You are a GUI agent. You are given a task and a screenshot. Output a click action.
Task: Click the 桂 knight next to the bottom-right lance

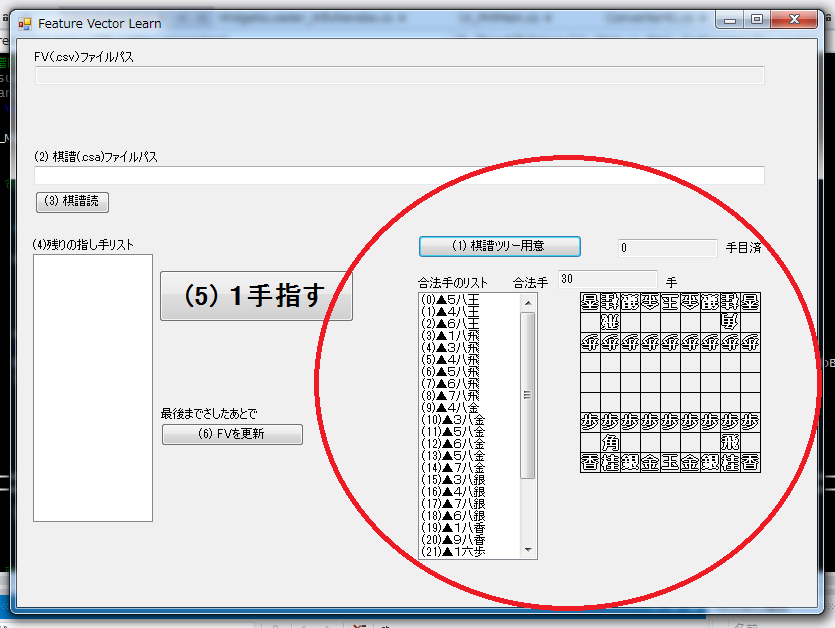pyautogui.click(x=730, y=462)
